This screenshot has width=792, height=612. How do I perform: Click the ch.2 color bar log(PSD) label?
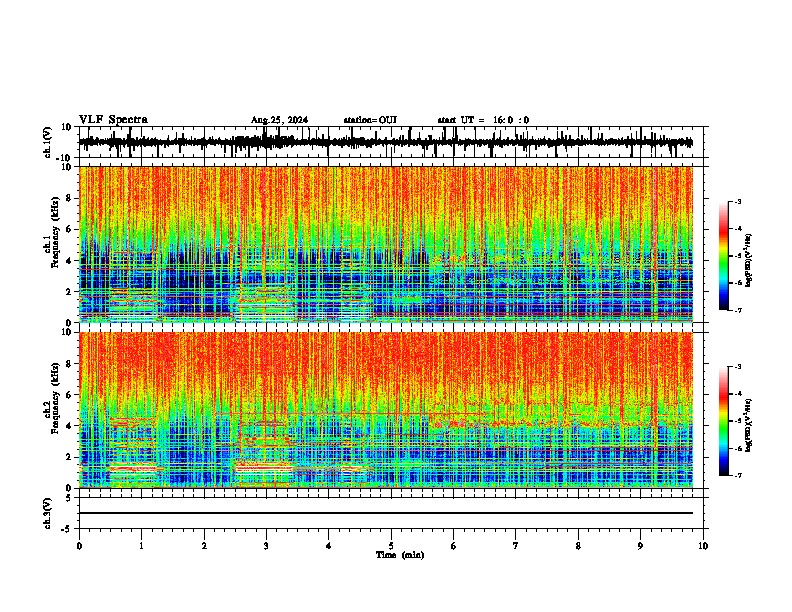(748, 425)
